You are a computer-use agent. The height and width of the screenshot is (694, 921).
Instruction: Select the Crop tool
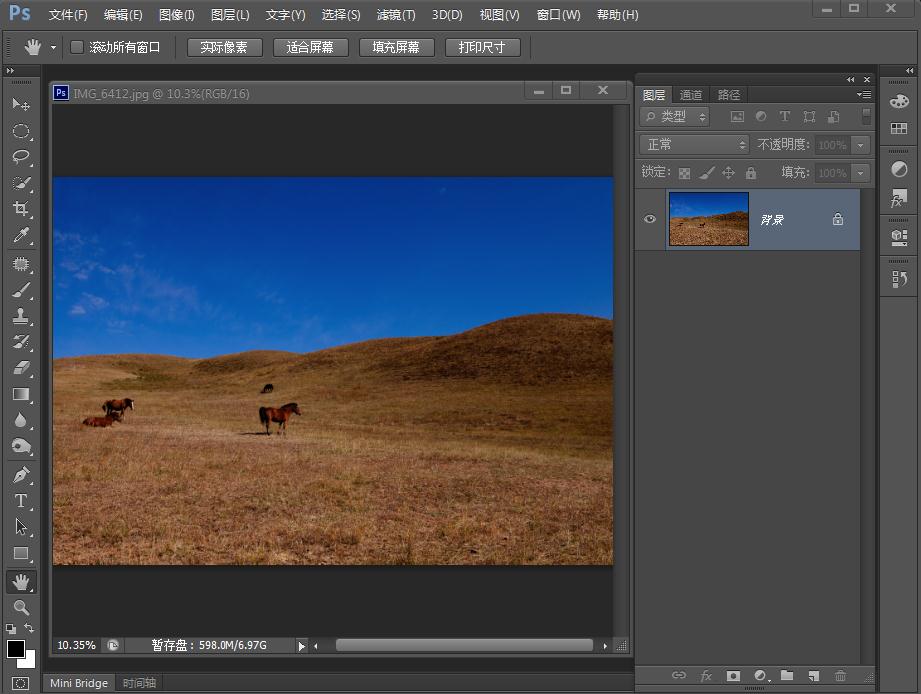20,209
